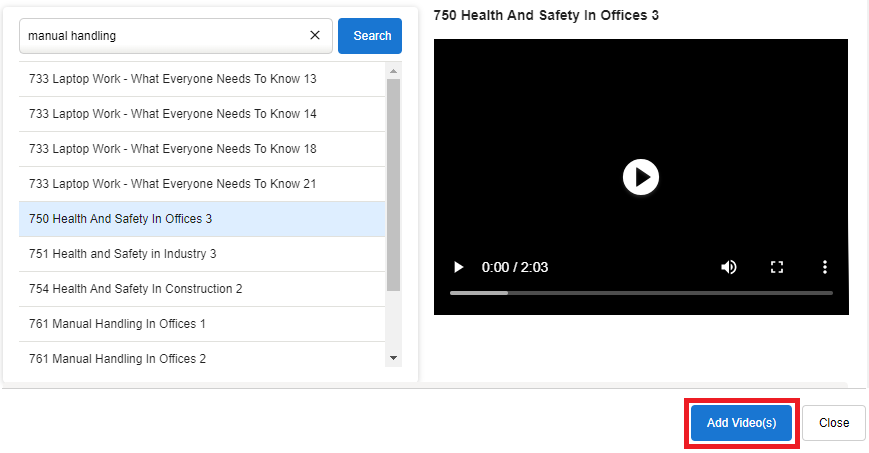
Task: Click the video progress bar
Action: (640, 293)
